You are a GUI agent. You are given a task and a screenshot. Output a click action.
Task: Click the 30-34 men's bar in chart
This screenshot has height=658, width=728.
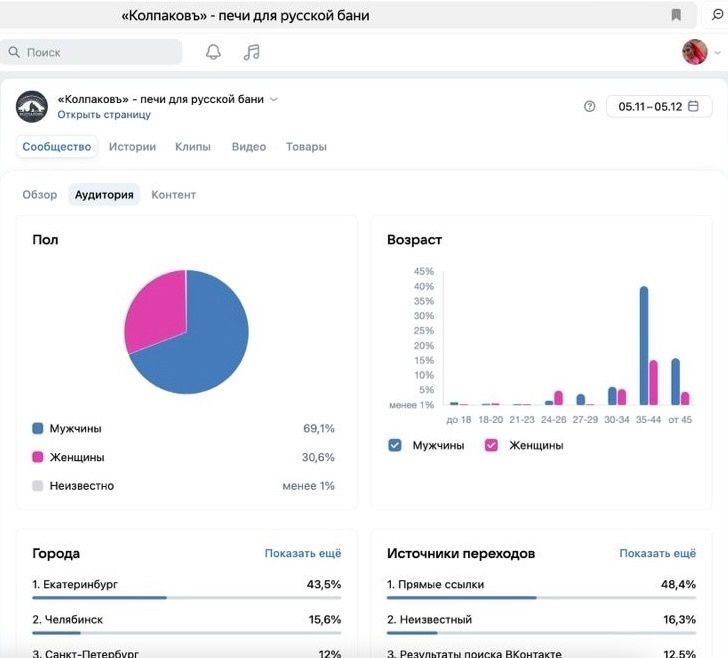(612, 396)
